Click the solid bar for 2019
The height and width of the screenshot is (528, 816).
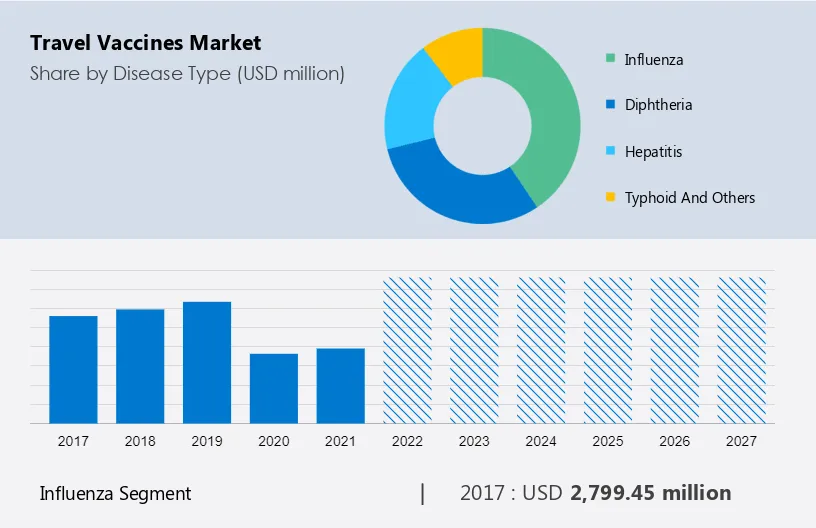(x=207, y=363)
